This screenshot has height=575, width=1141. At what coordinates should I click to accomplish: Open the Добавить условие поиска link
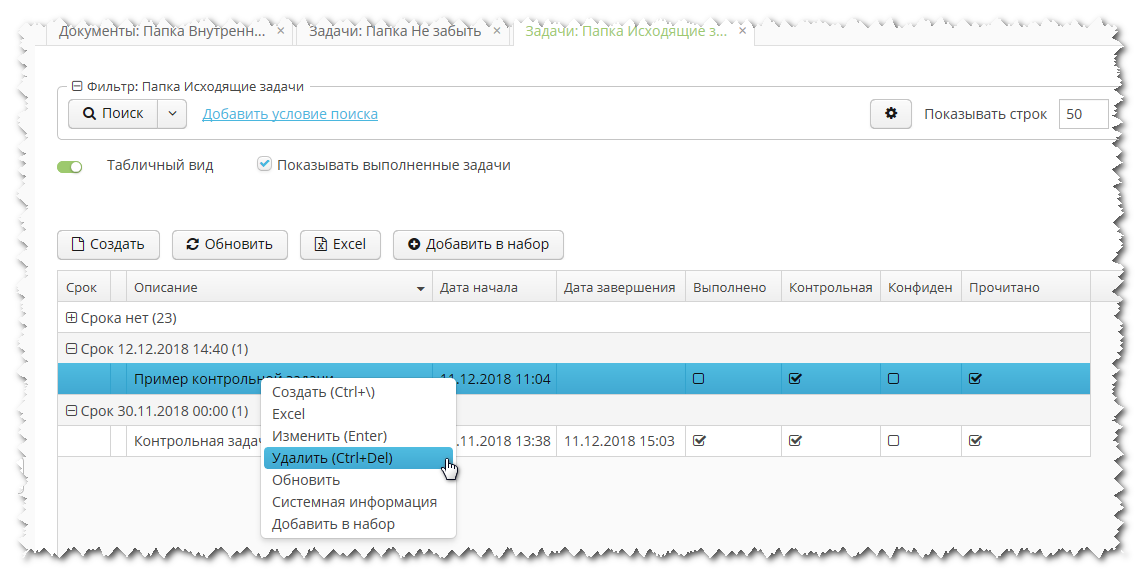(290, 114)
